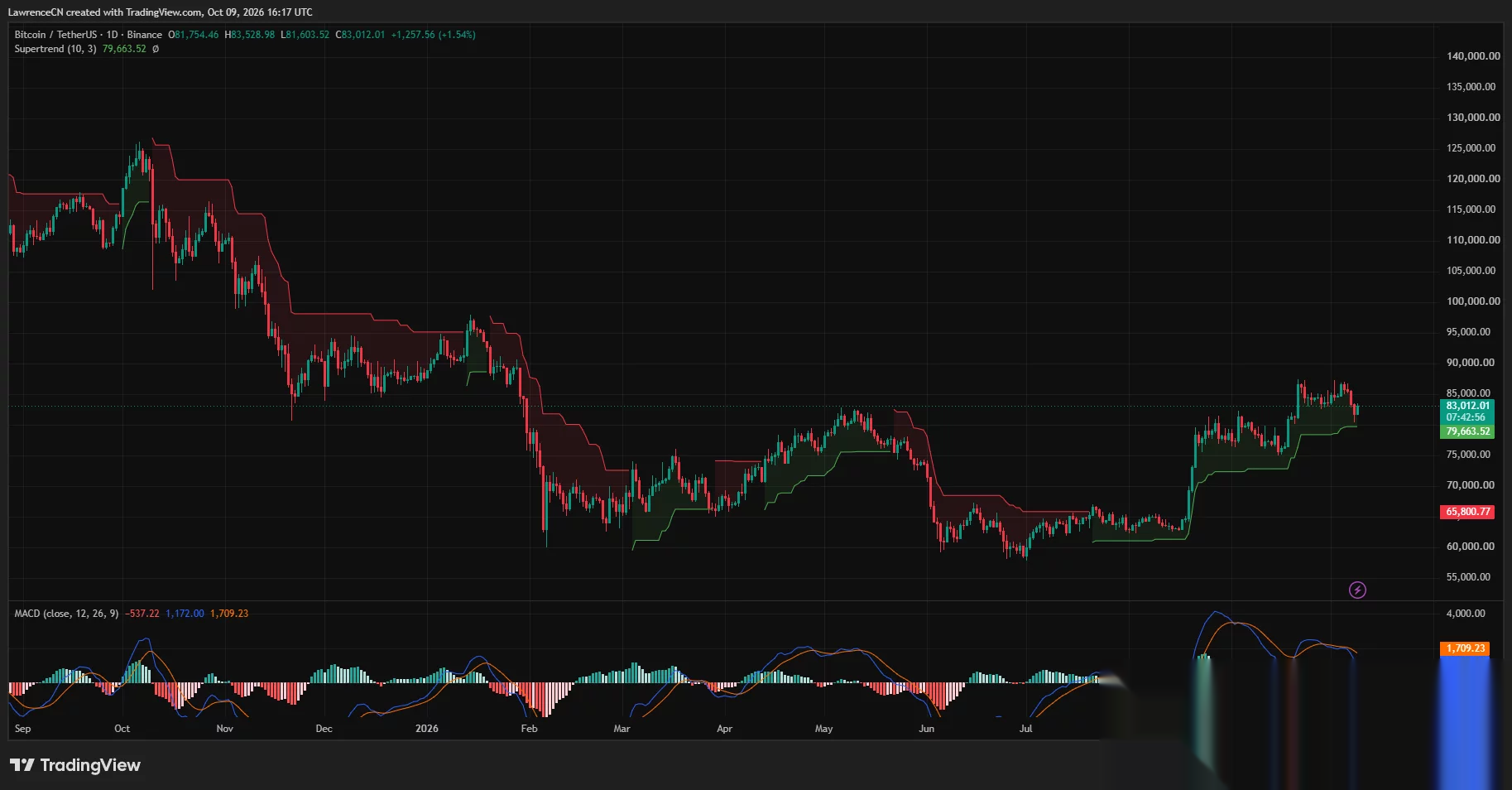Click the Jul label on time axis
The image size is (1512, 790).
tap(1025, 729)
